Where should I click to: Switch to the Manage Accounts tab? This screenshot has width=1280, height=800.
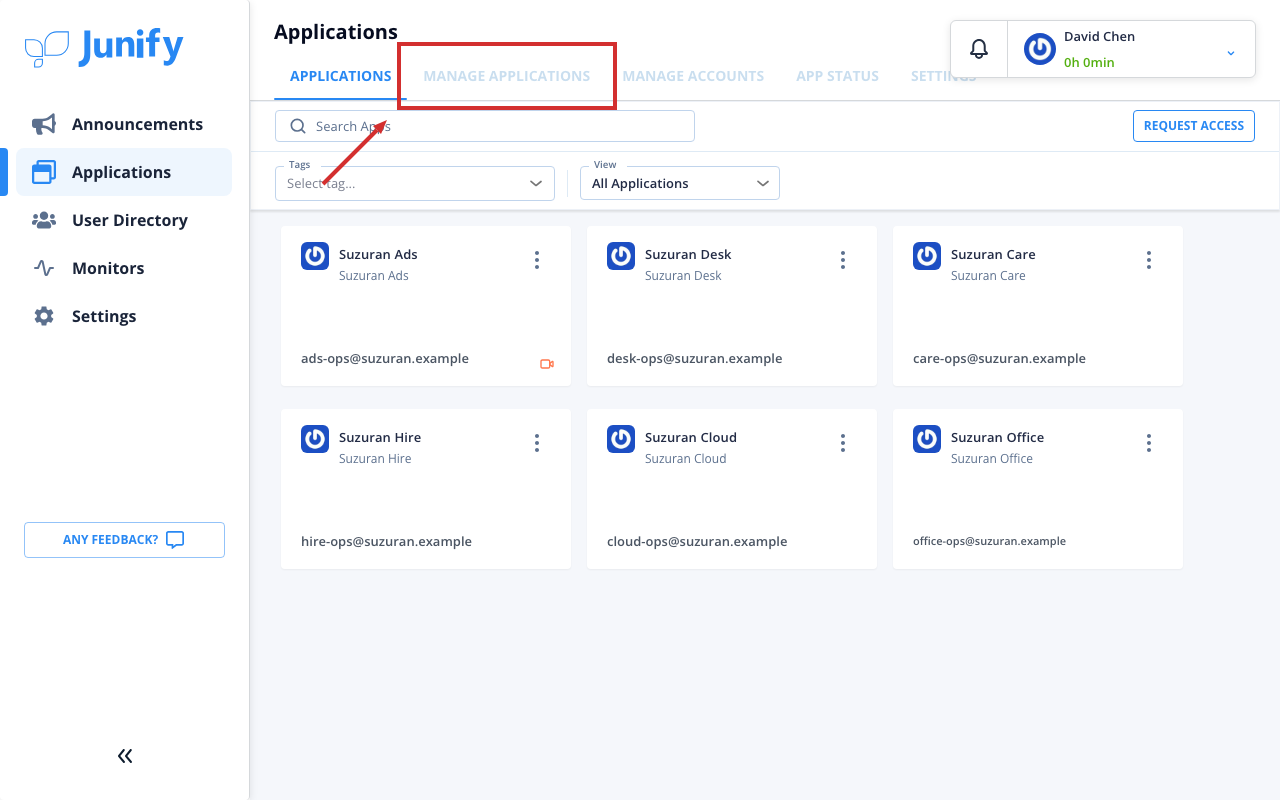point(693,76)
